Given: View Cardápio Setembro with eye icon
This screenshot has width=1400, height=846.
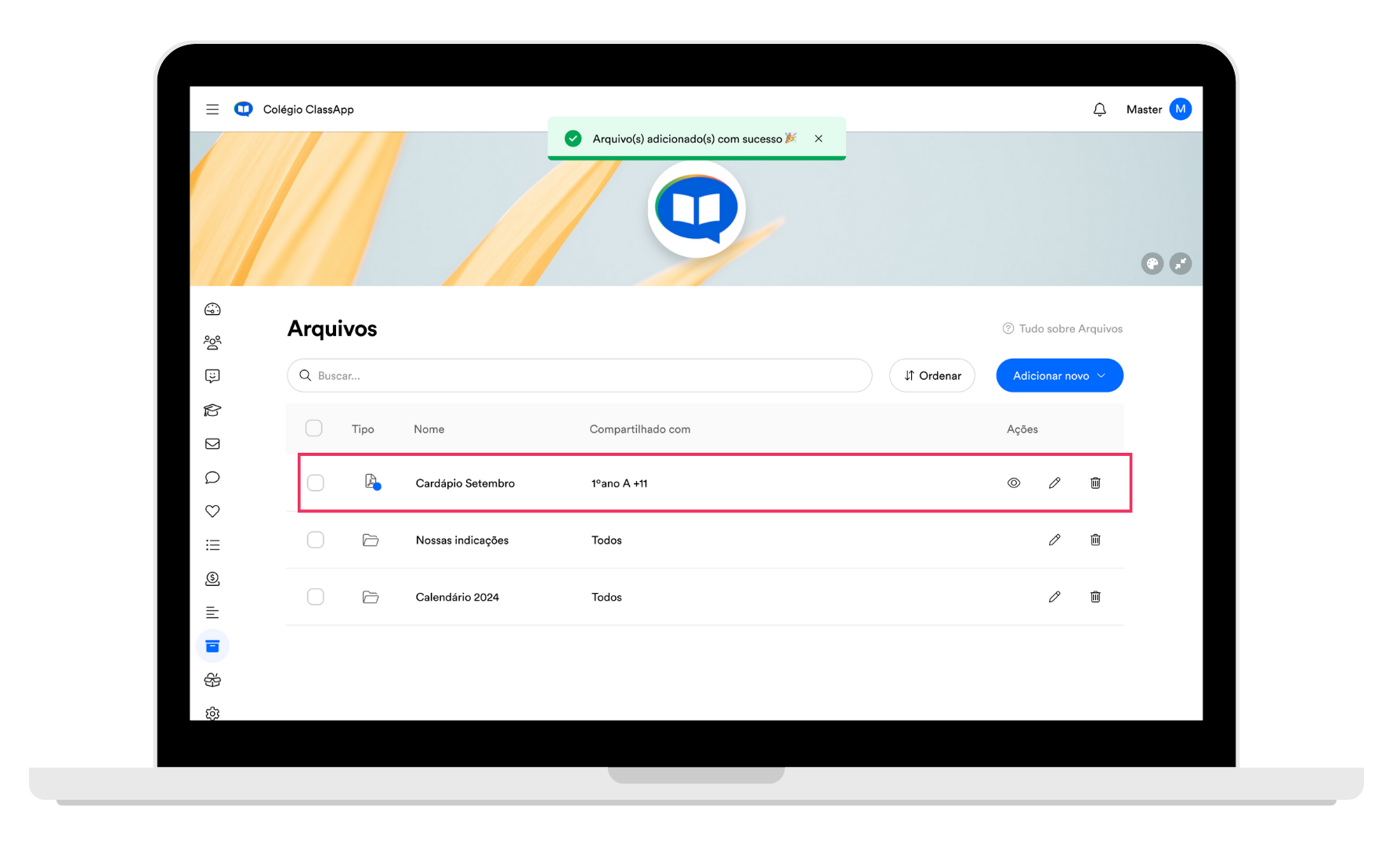Looking at the screenshot, I should [1014, 483].
